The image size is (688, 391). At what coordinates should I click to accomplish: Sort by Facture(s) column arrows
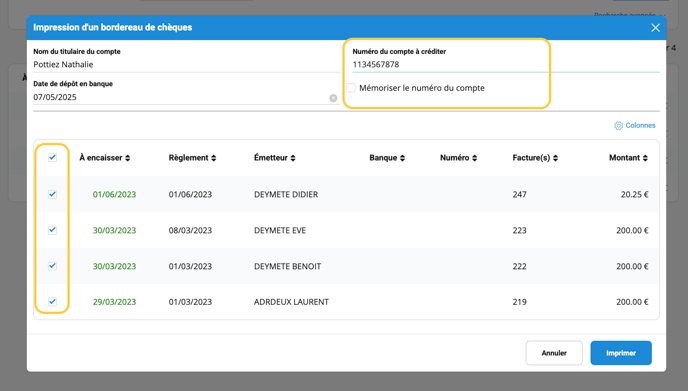click(x=555, y=158)
